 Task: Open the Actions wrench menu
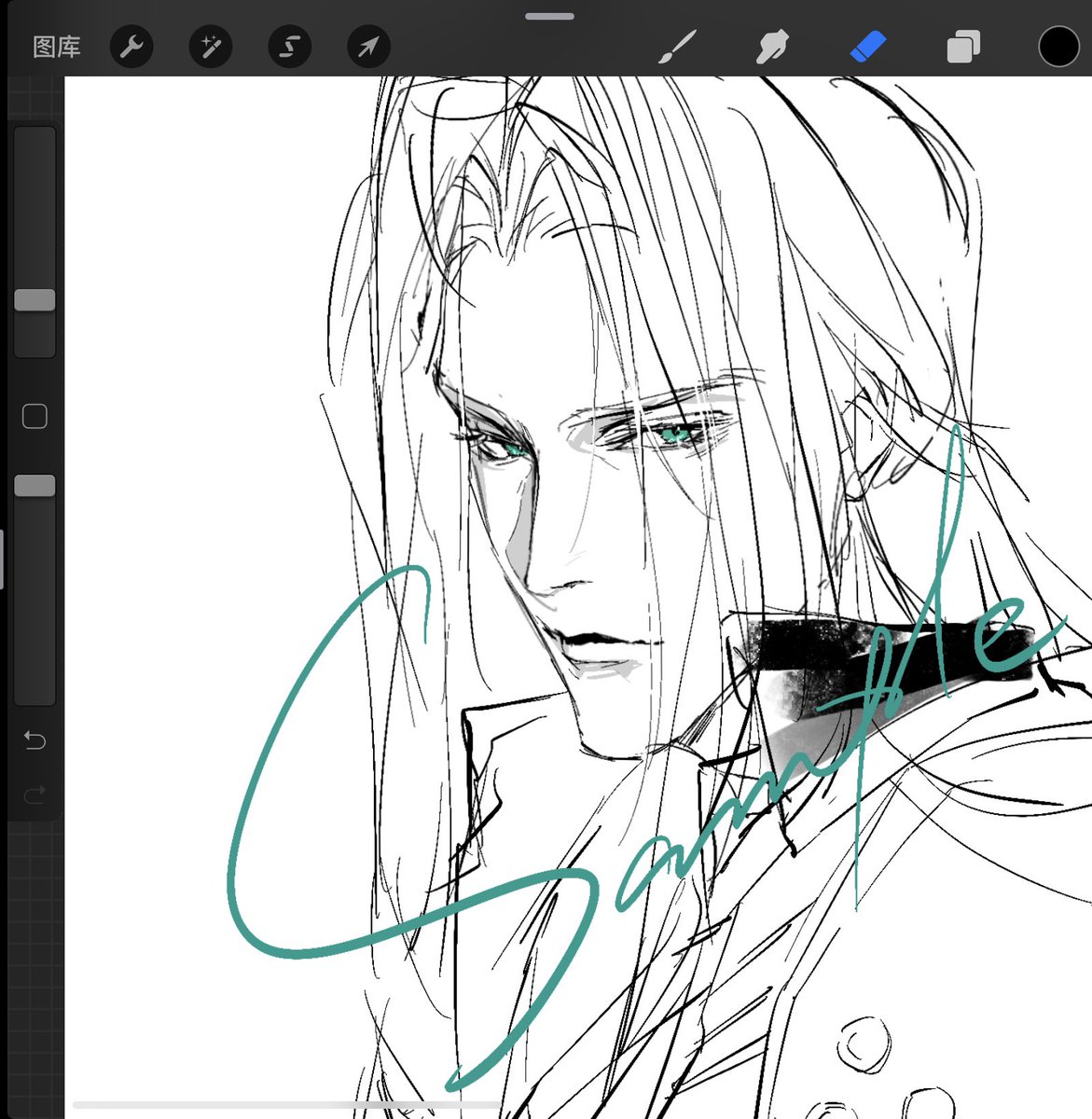131,47
